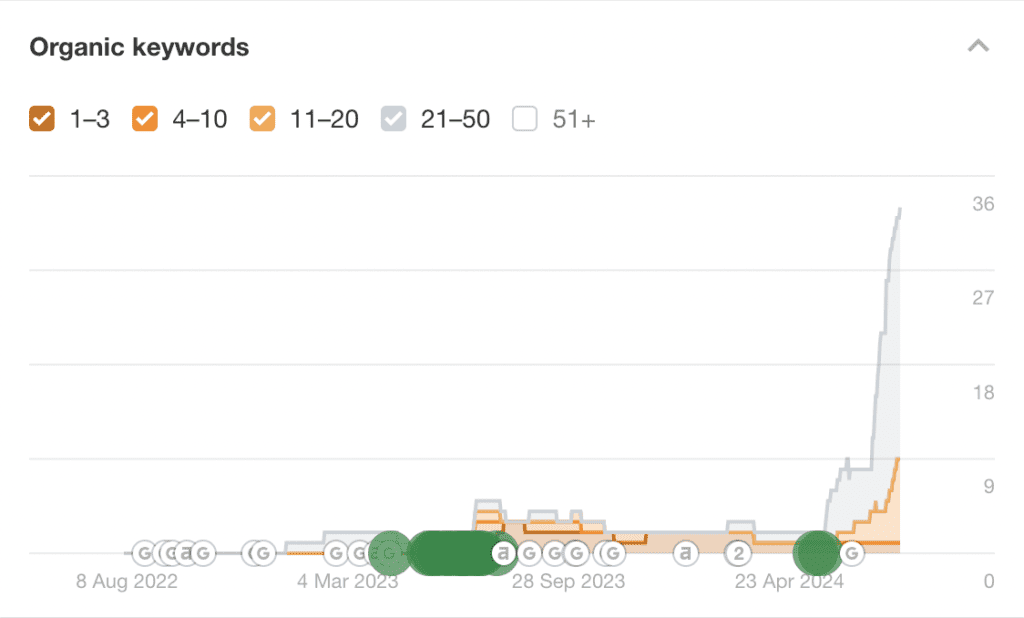Enable the 51+ positions checkbox
The height and width of the screenshot is (618, 1024).
click(x=524, y=119)
